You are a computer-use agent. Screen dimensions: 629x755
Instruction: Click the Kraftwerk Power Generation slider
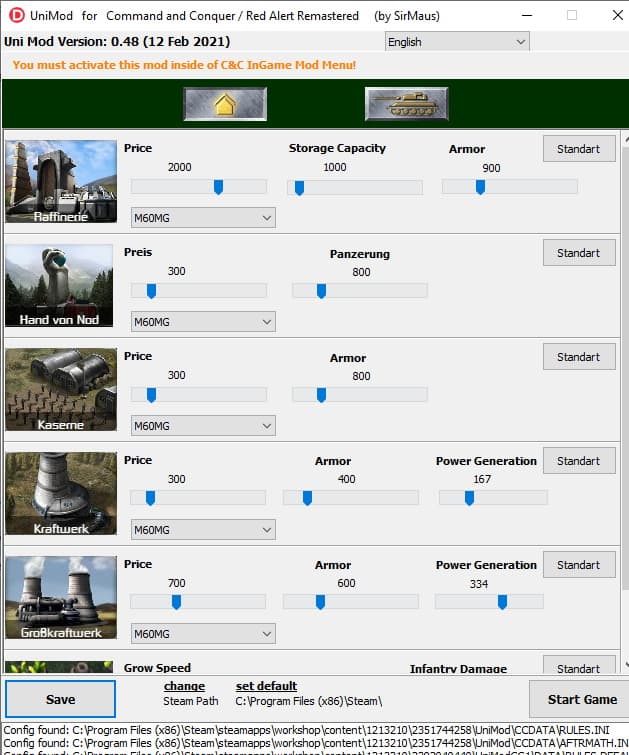493,498
